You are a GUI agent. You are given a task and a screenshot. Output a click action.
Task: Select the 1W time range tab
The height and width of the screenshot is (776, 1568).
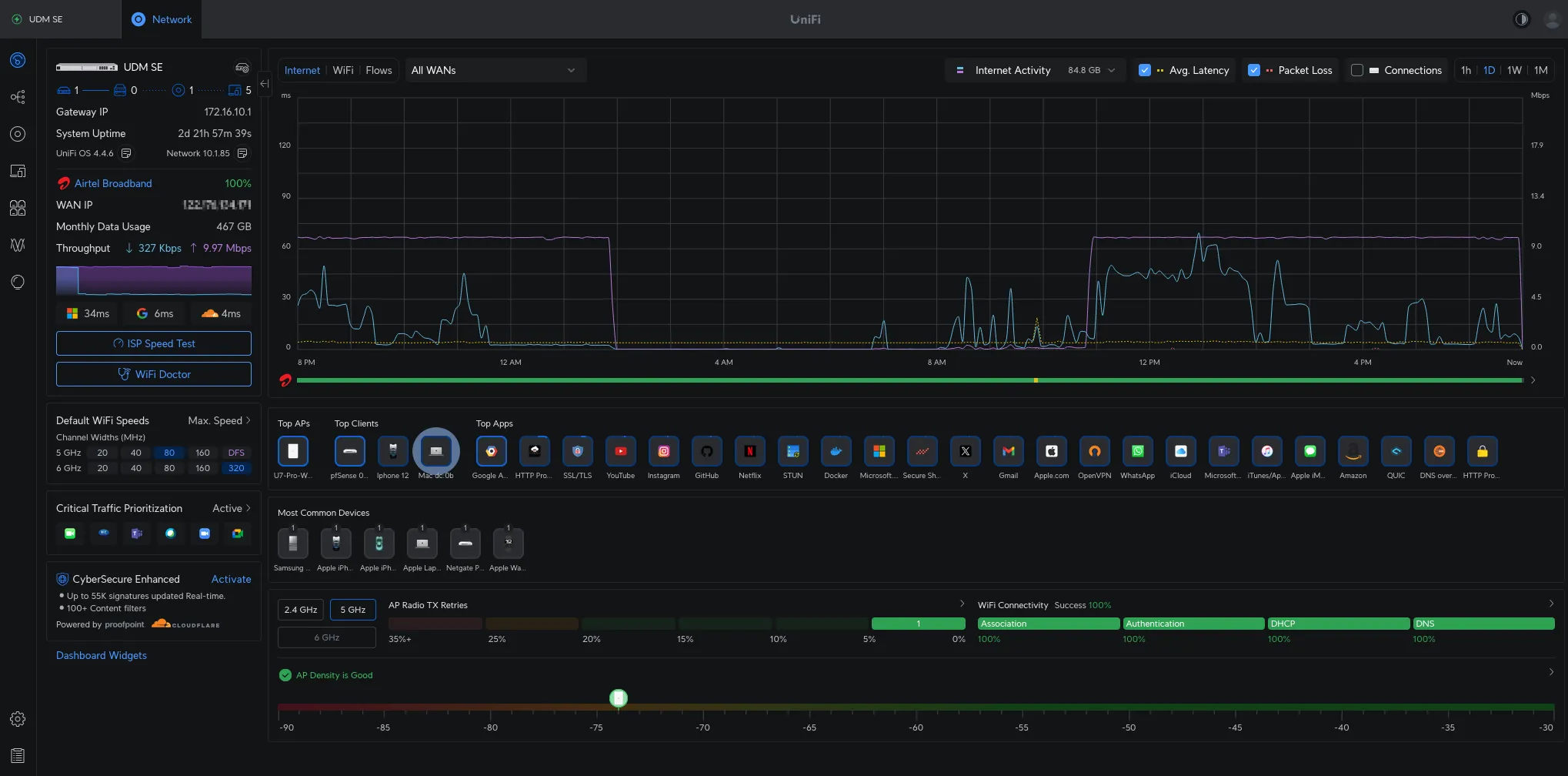coord(1514,70)
